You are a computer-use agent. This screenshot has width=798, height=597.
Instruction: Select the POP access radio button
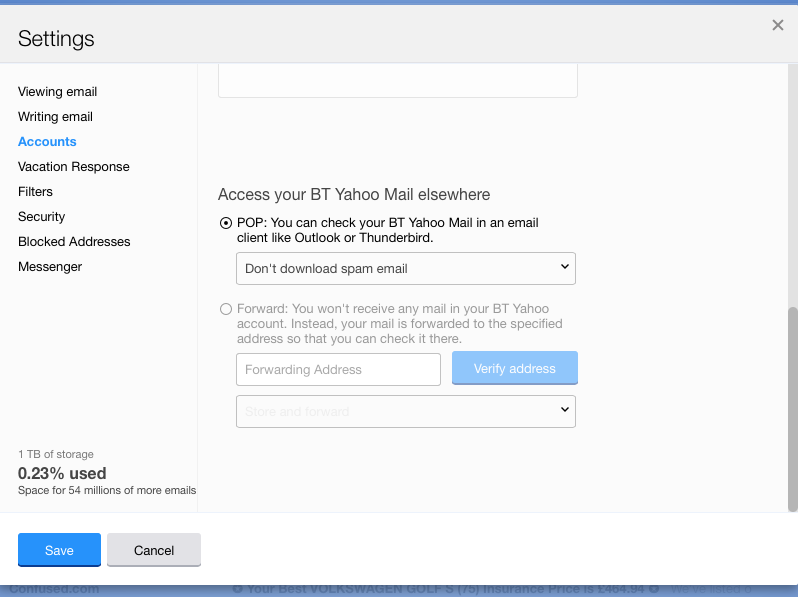click(226, 223)
